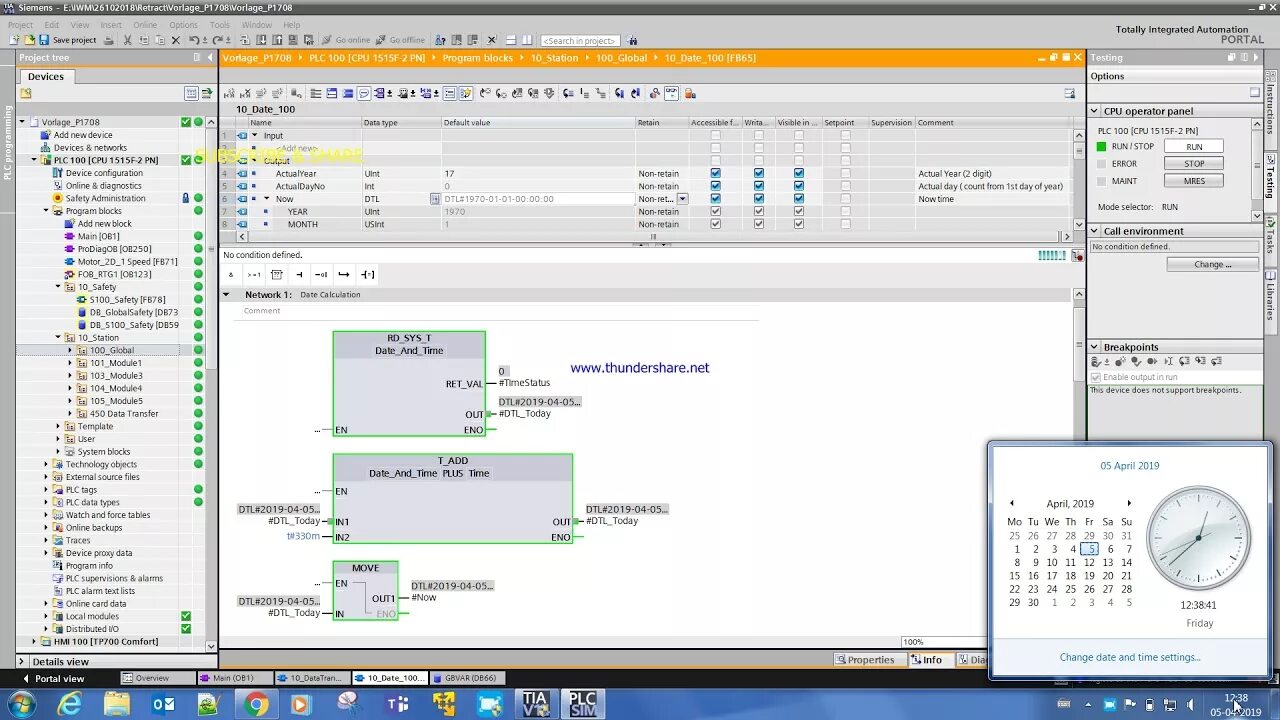1280x720 pixels.
Task: Click the STOP button in operator panel
Action: click(1194, 164)
